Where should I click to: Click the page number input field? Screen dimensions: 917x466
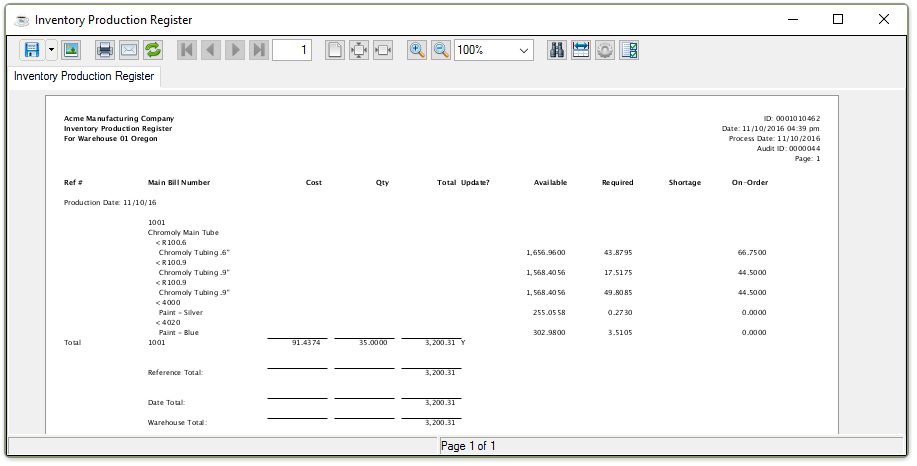click(x=292, y=50)
